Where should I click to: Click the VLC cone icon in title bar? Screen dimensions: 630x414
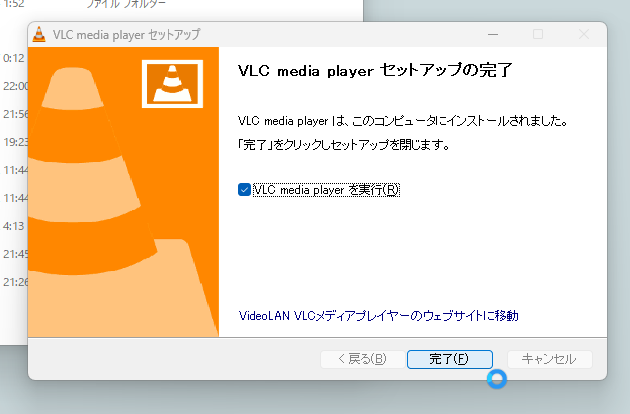(x=39, y=35)
